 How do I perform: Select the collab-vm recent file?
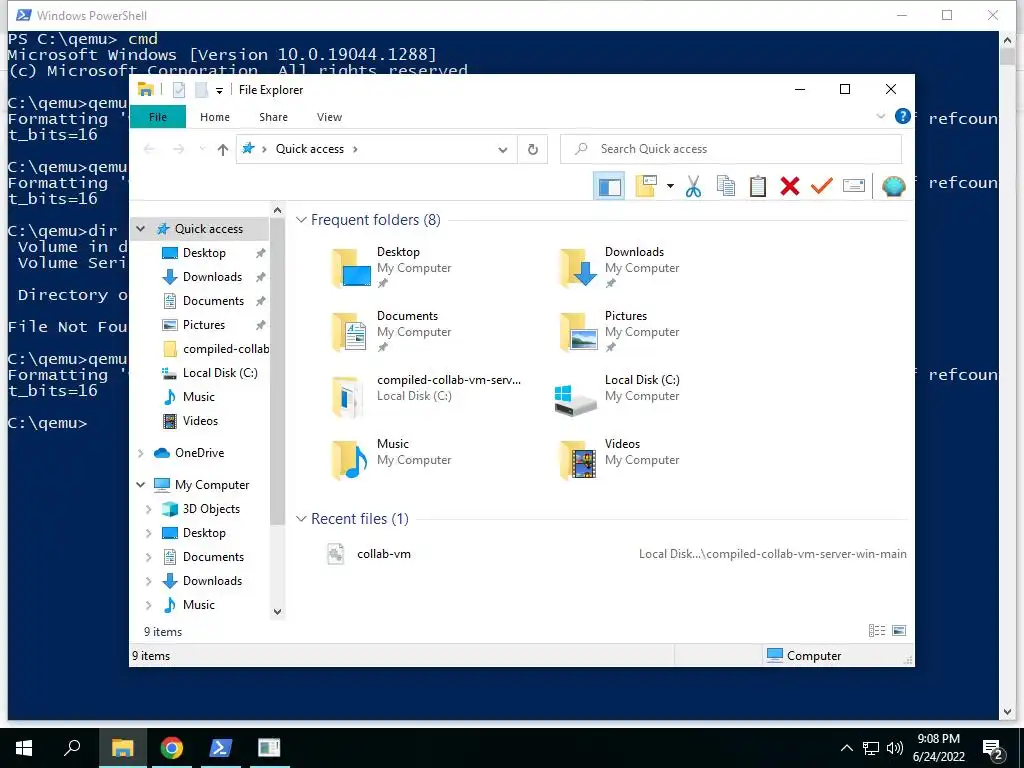[384, 554]
